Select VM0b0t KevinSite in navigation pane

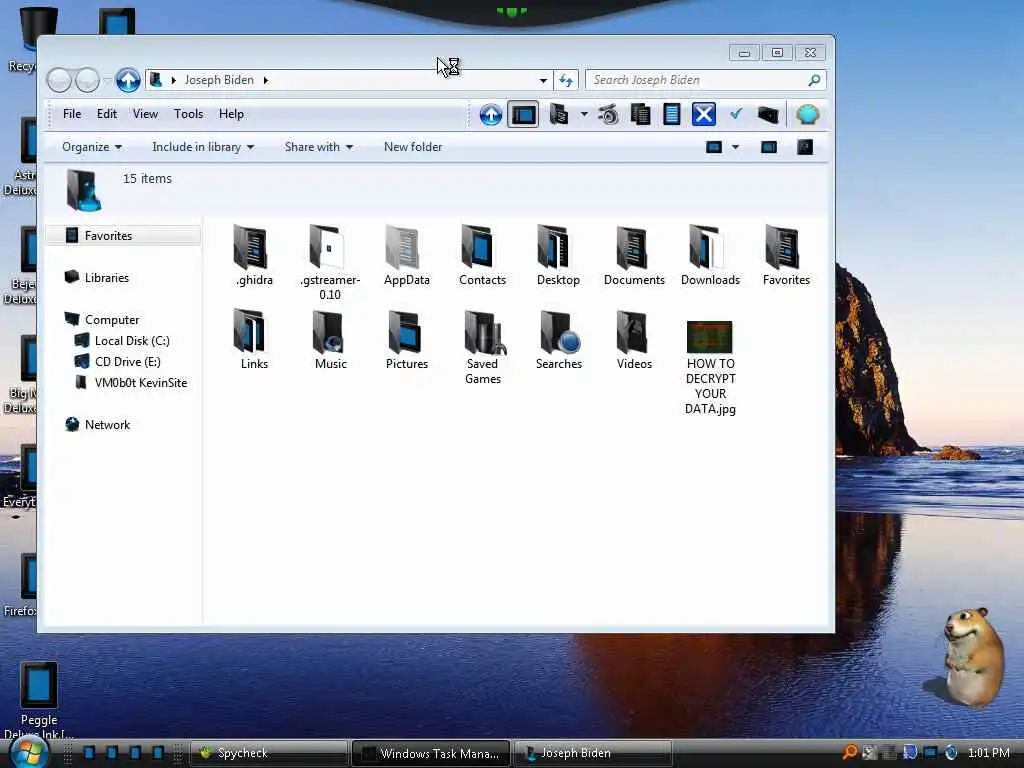pyautogui.click(x=140, y=382)
